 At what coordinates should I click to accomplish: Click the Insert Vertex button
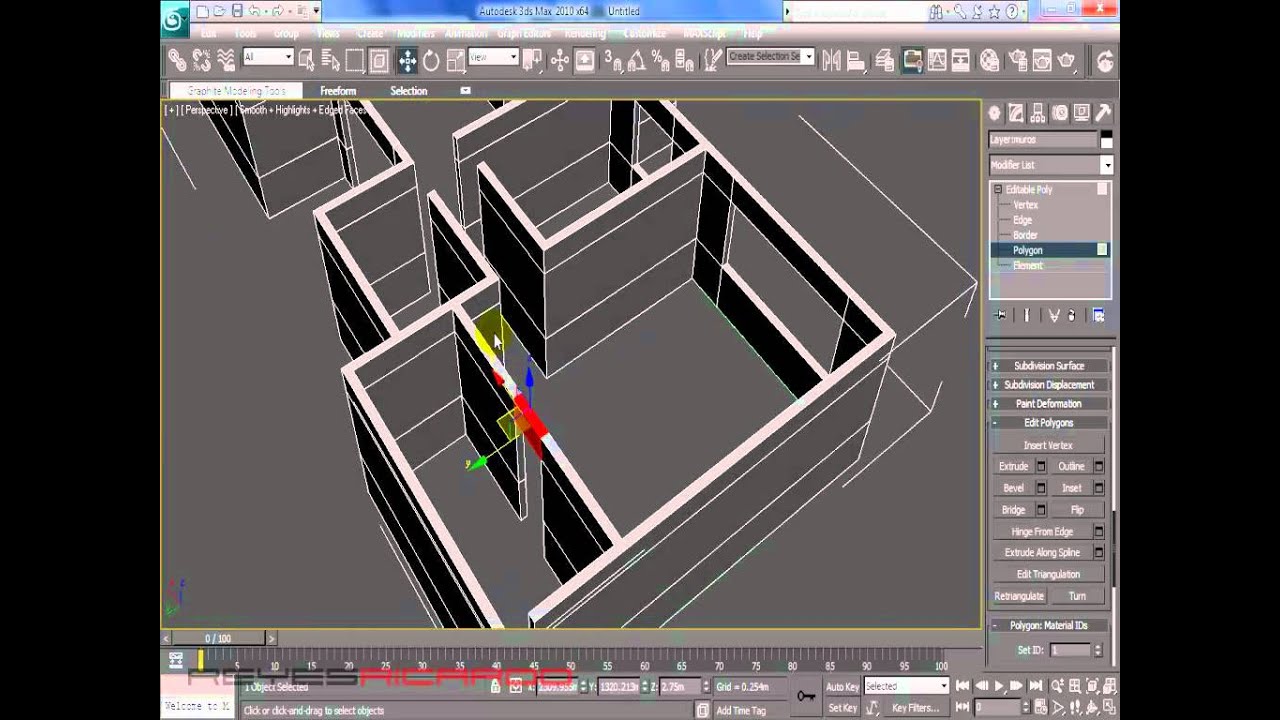click(1048, 445)
